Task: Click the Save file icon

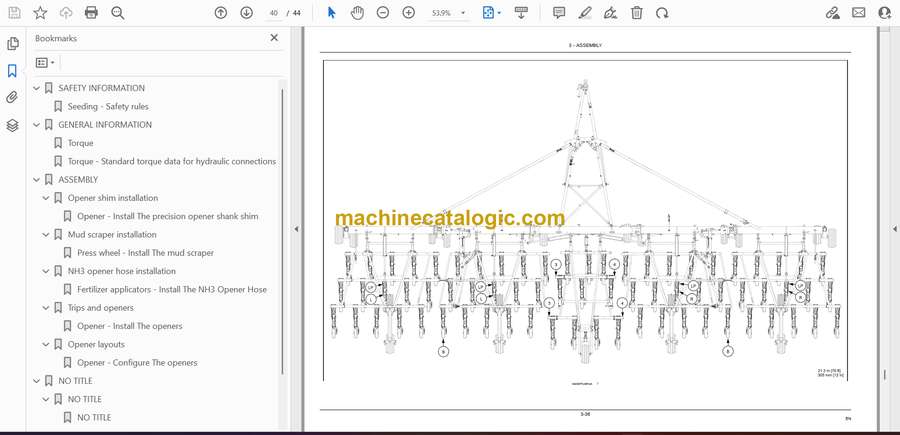Action: 14,13
